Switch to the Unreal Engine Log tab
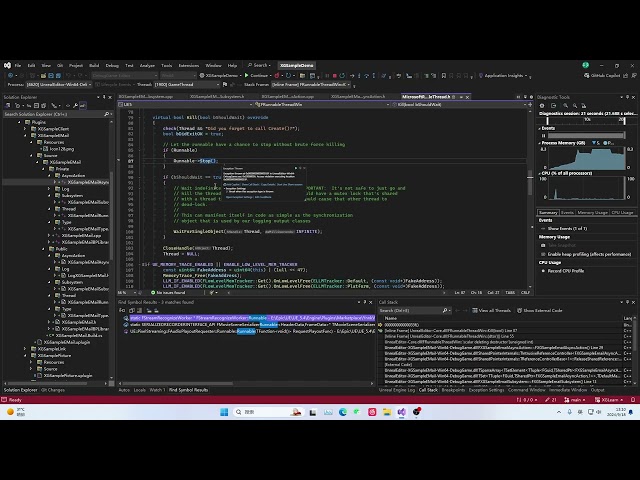 (397, 390)
